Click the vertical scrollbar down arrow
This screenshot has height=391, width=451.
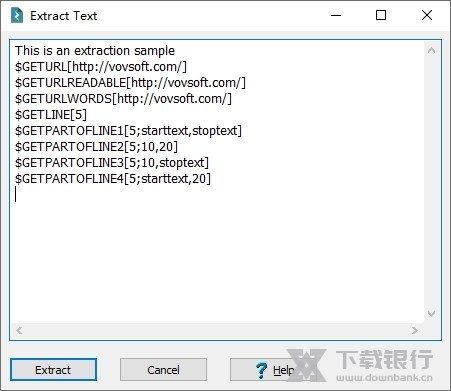[x=431, y=314]
